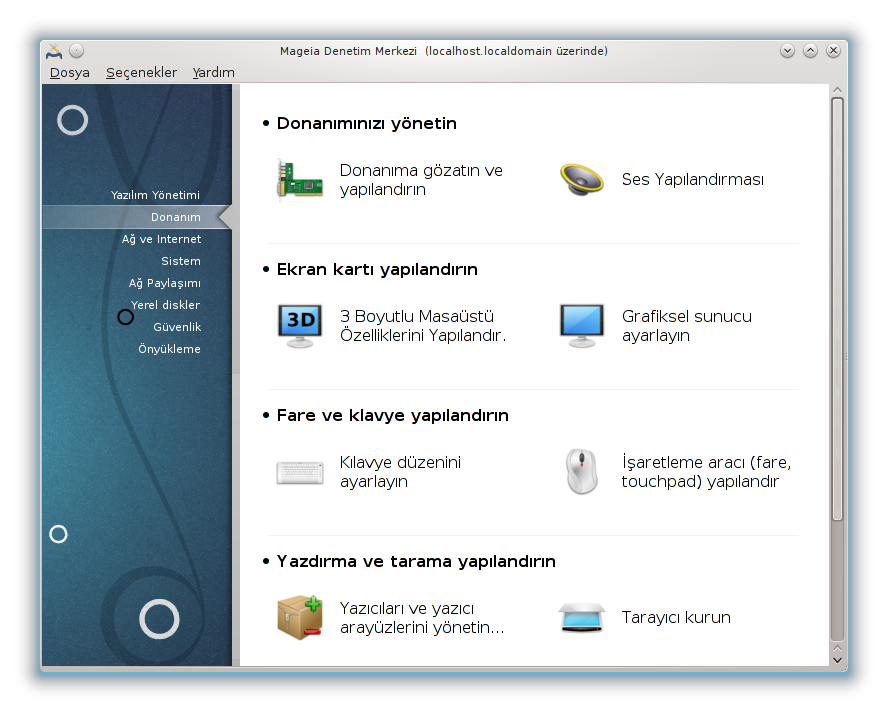The width and height of the screenshot is (888, 712).
Task: Select the Donanım sidebar tab
Action: [x=136, y=217]
